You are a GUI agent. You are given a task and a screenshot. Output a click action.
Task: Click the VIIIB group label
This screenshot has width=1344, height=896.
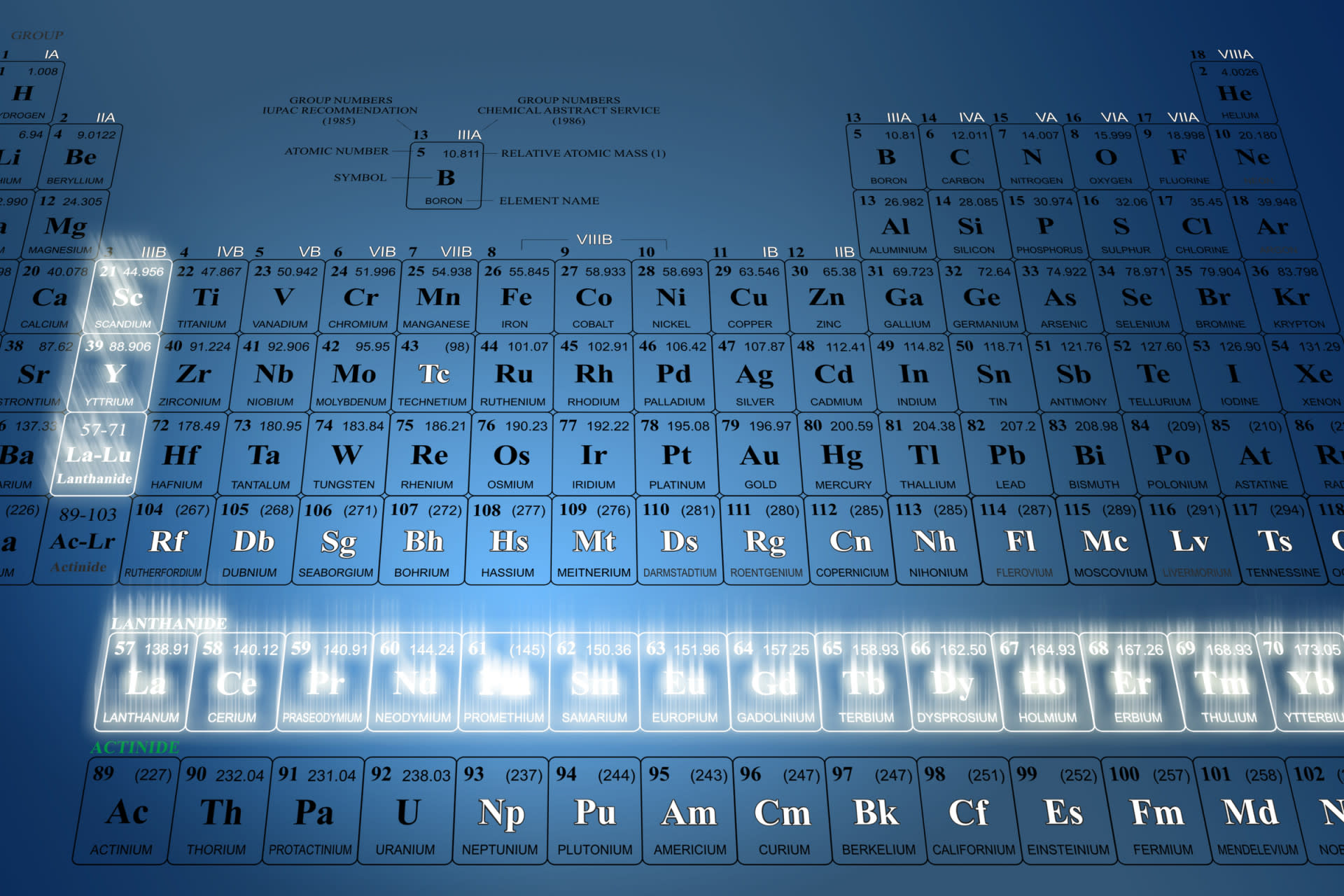(x=594, y=239)
